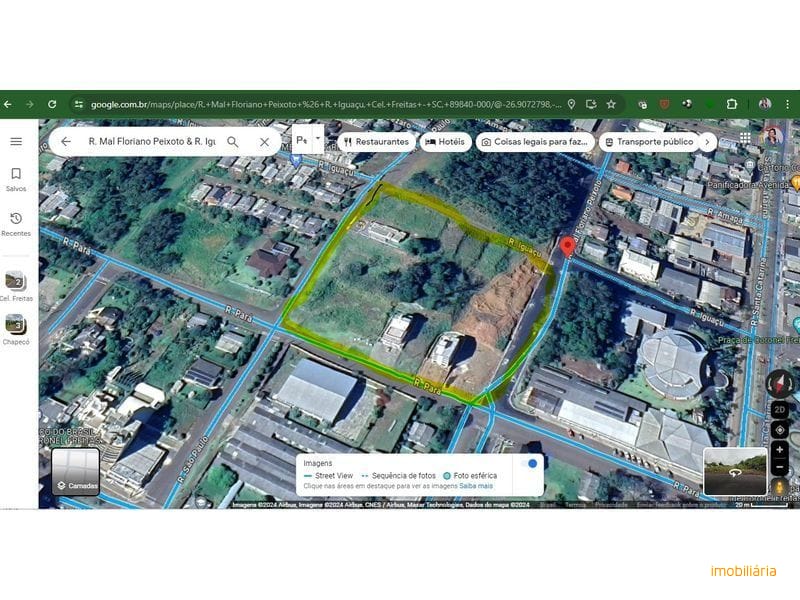This screenshot has height=600, width=800.
Task: Open the Saiba mais link
Action: click(476, 486)
